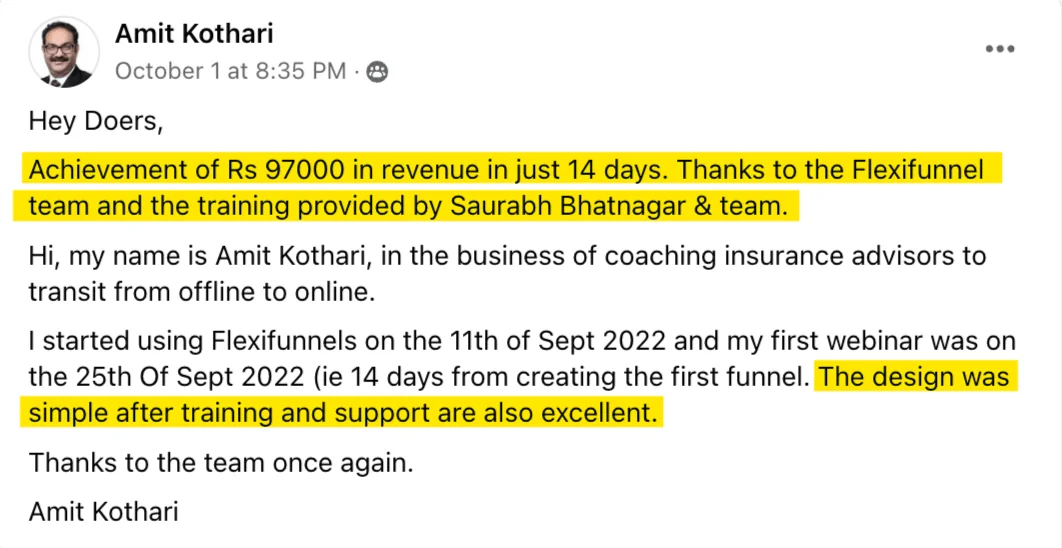Click the "Hey Doers," greeting line

95,122
